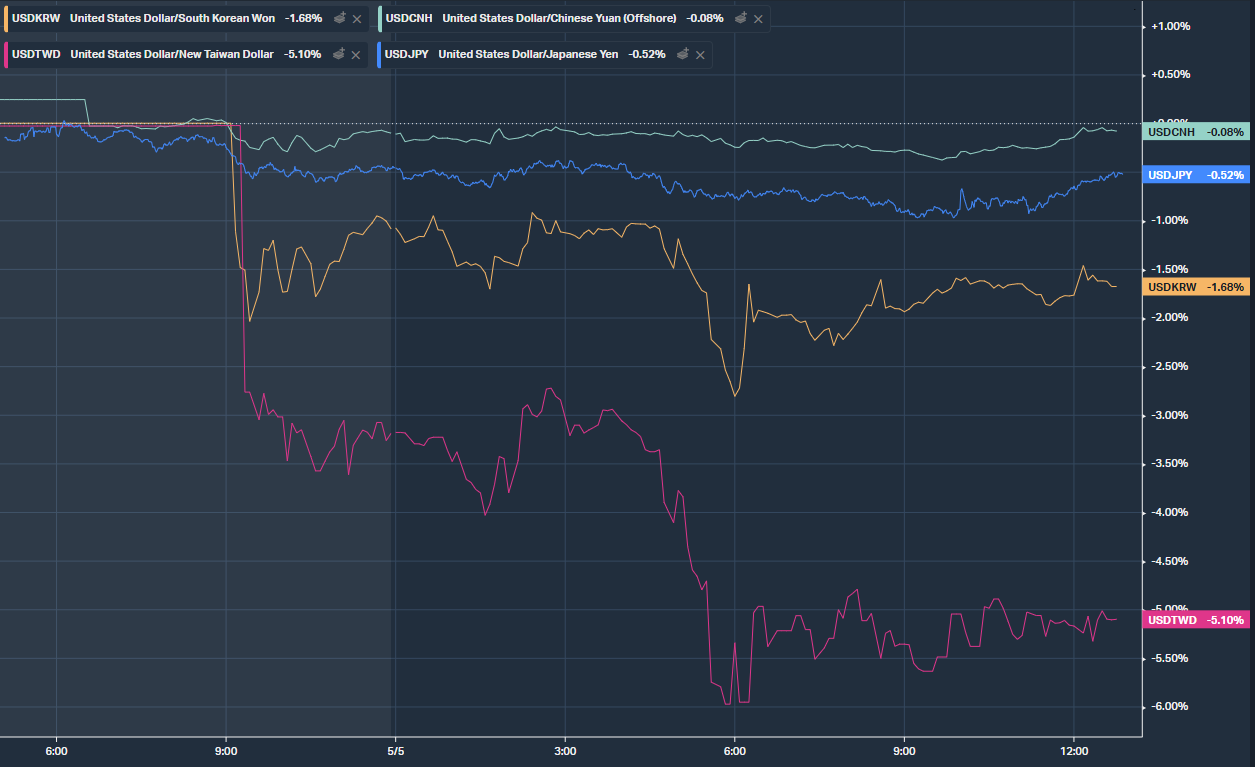
Task: Click the USDJPY -0.52% axis price tag
Action: tap(1195, 175)
